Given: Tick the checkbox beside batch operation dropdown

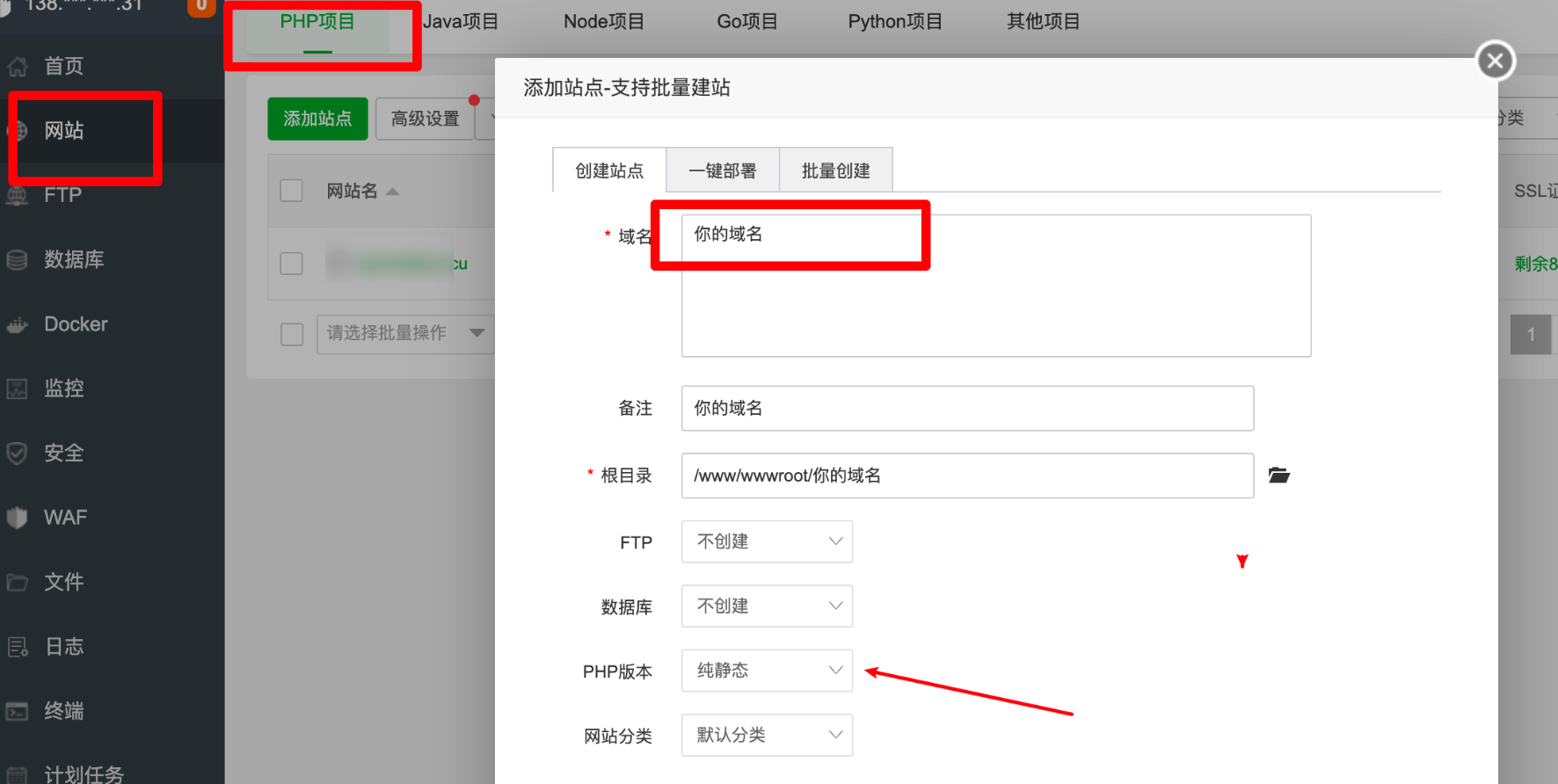Looking at the screenshot, I should (x=292, y=334).
